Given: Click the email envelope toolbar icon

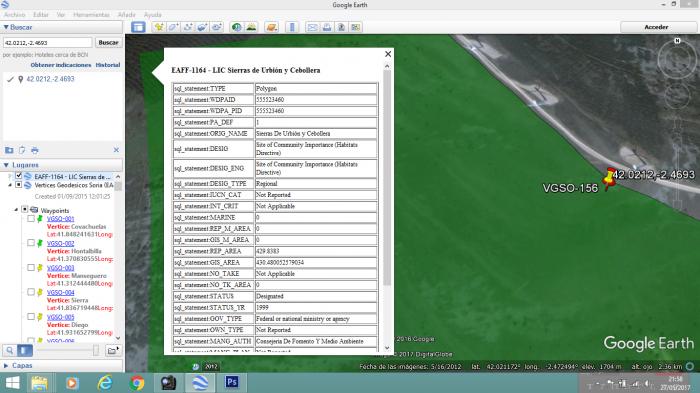Looking at the screenshot, I should click(312, 27).
